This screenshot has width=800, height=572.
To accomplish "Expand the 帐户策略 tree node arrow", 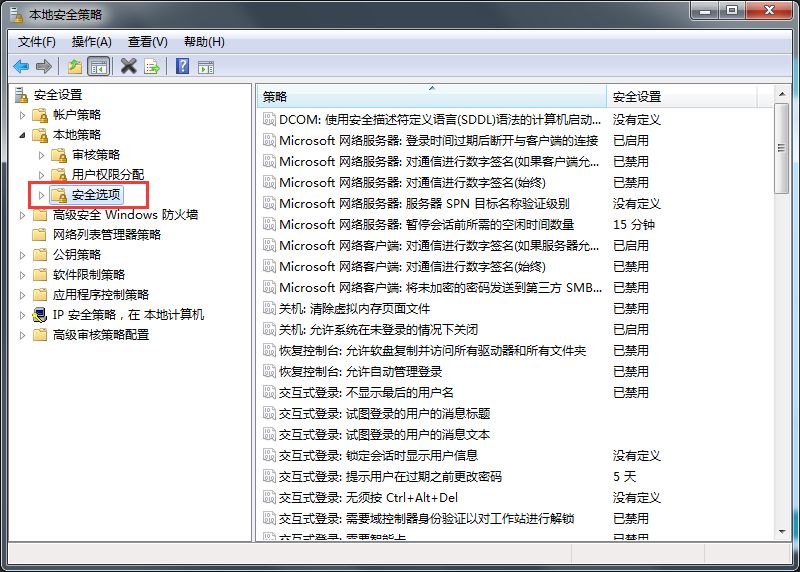I will (x=22, y=115).
